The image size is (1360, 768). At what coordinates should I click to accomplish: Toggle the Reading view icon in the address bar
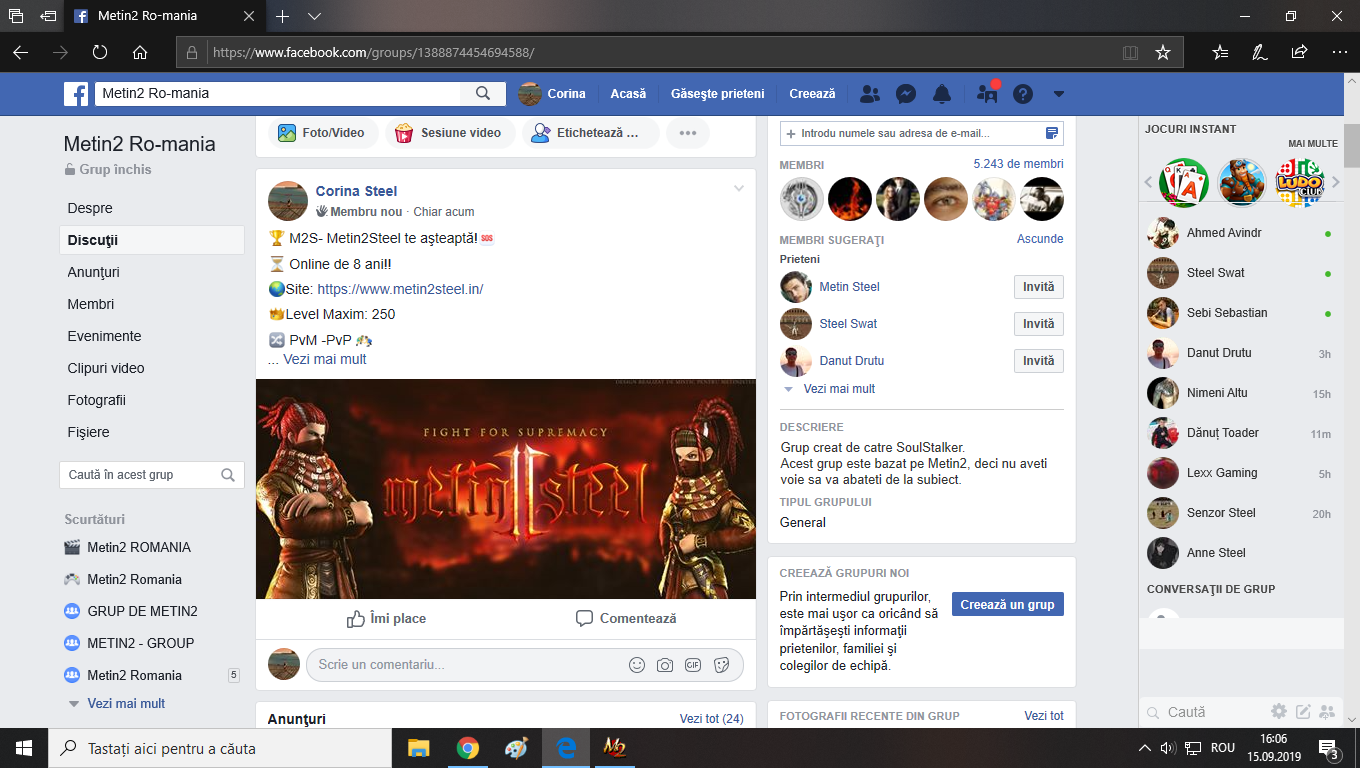1131,52
